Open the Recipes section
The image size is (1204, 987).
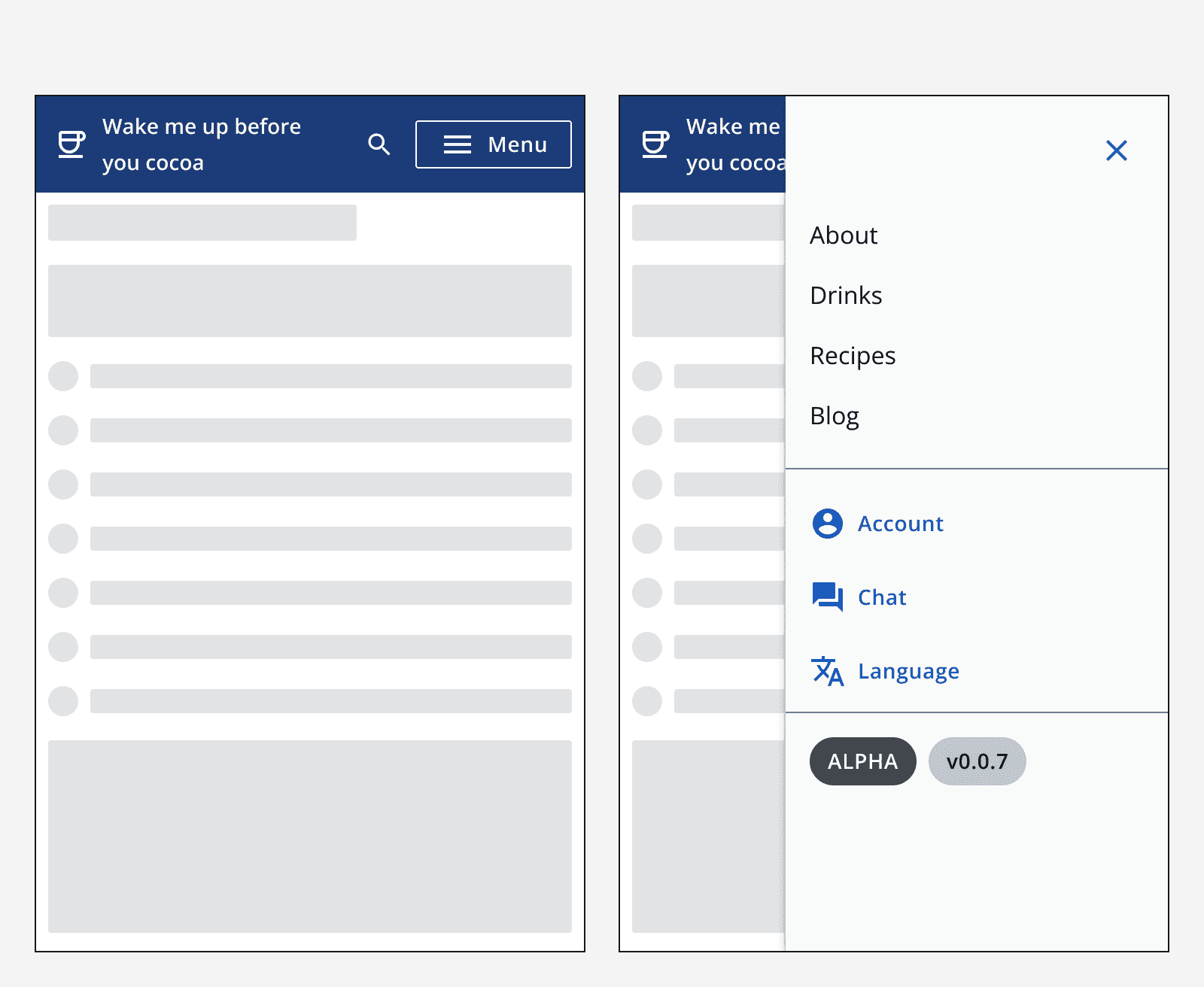(x=853, y=355)
